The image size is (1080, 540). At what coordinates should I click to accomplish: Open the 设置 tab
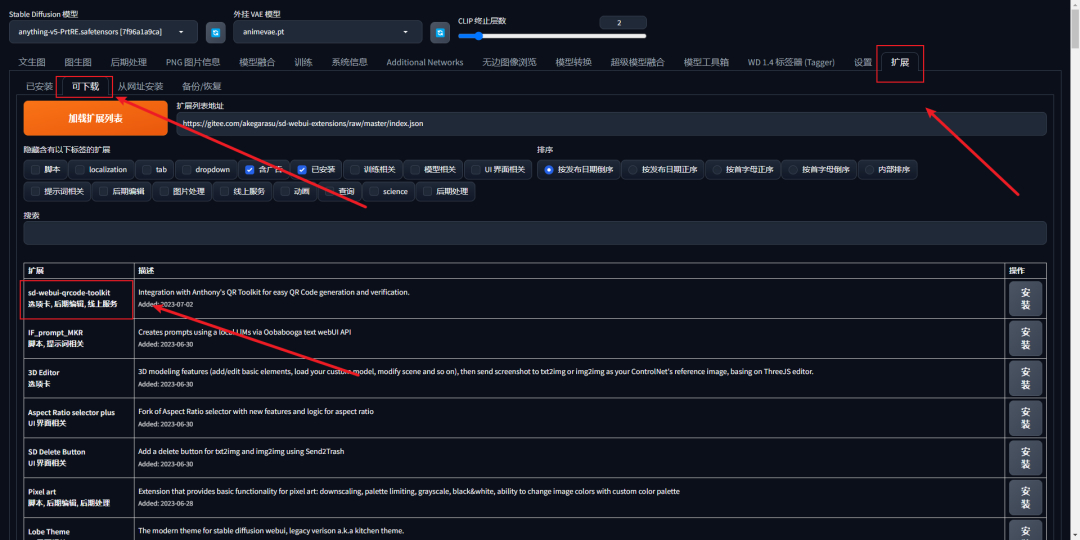click(863, 62)
